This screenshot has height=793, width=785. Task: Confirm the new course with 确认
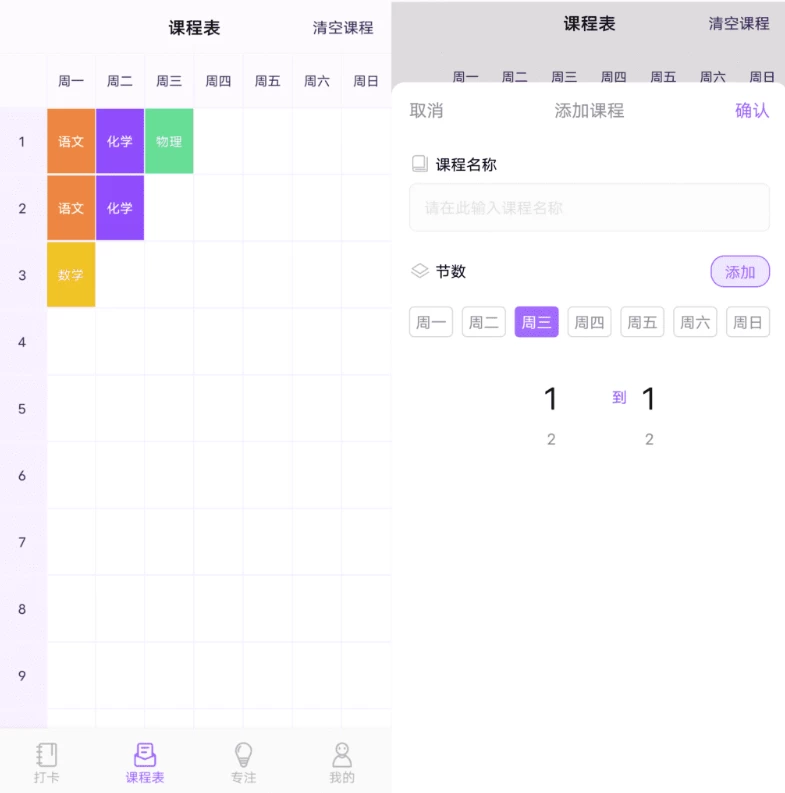pos(752,111)
